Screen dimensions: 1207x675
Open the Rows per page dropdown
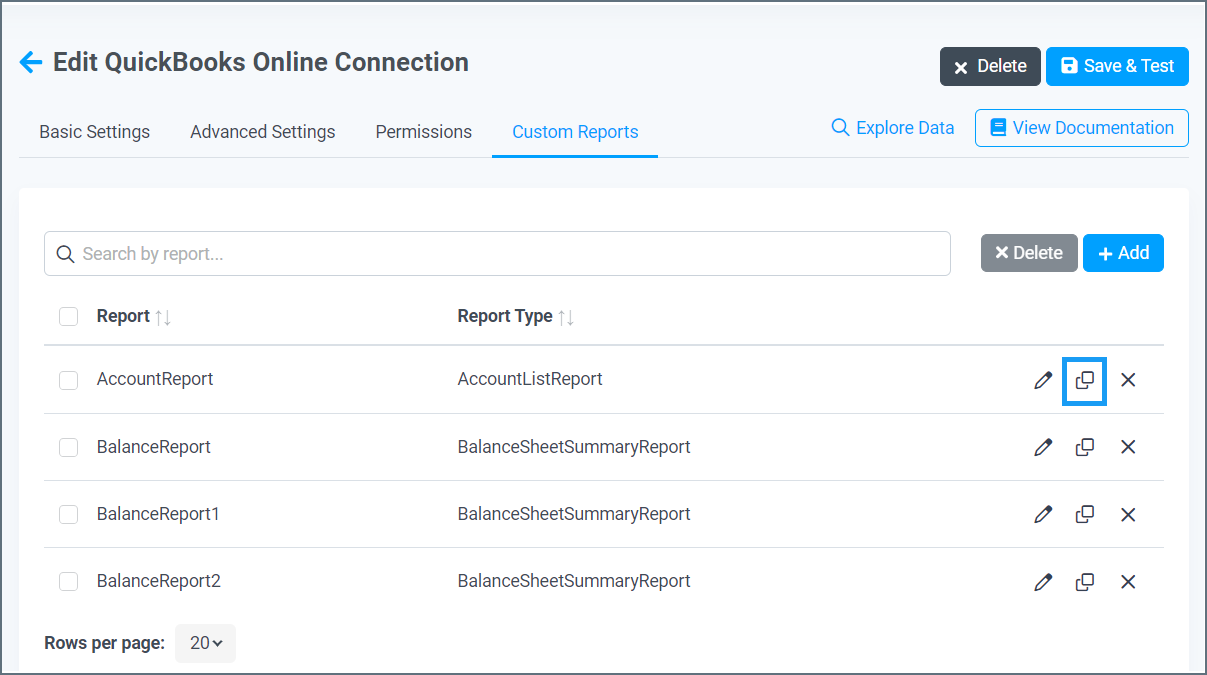205,643
